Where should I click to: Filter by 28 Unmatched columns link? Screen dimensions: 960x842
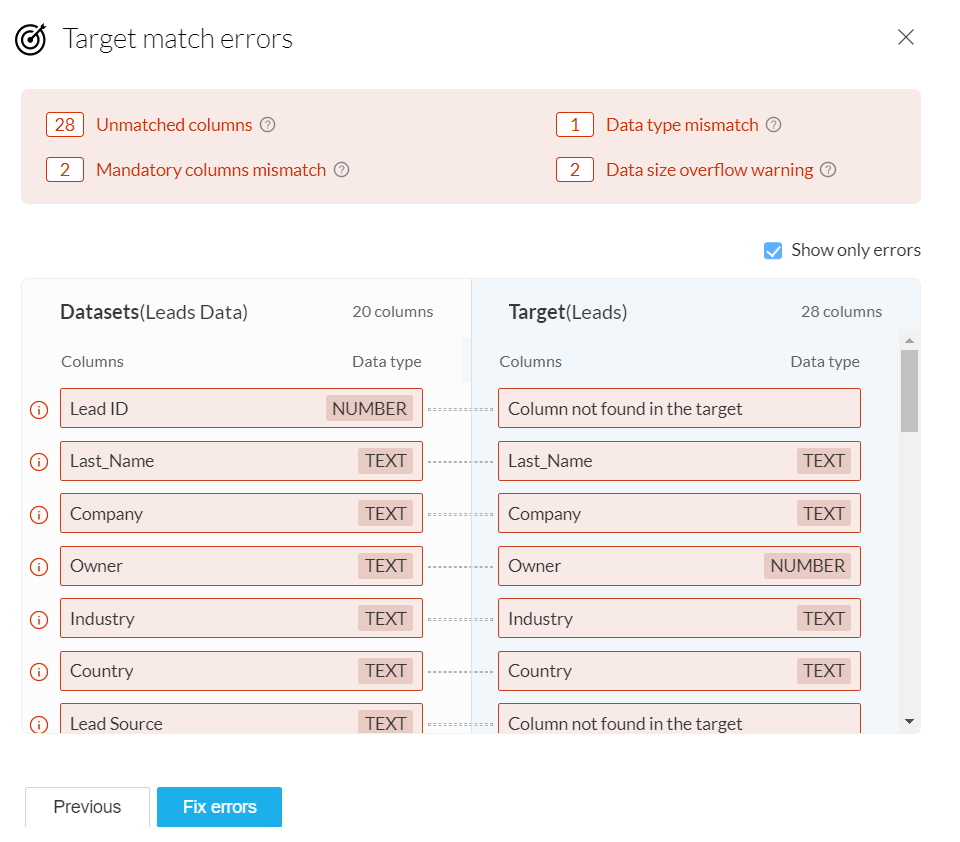coord(149,125)
